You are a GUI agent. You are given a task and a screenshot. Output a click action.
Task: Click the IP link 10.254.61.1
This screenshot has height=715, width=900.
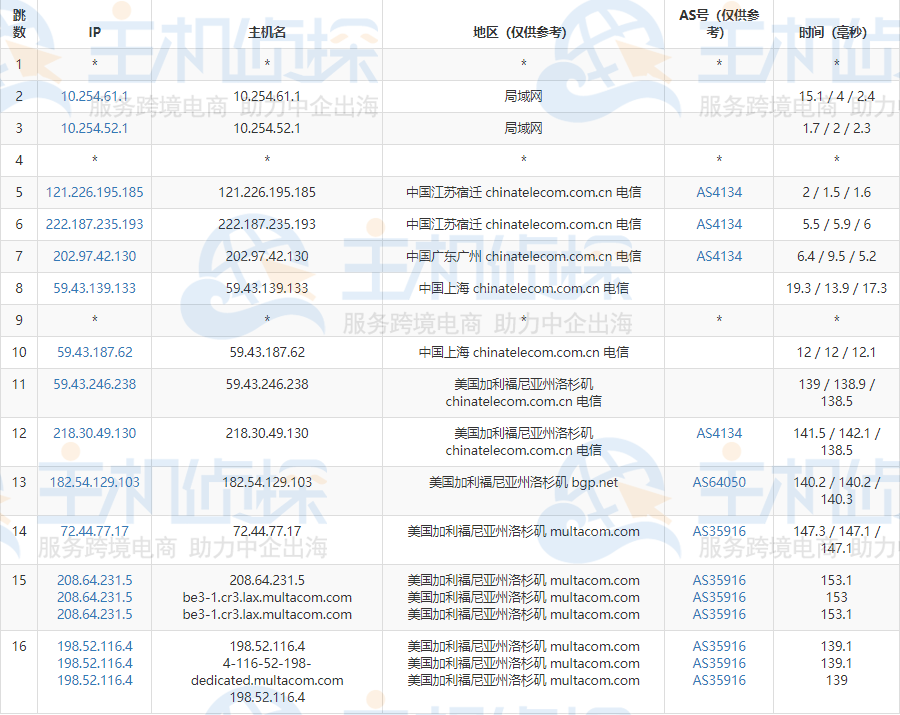tap(94, 96)
